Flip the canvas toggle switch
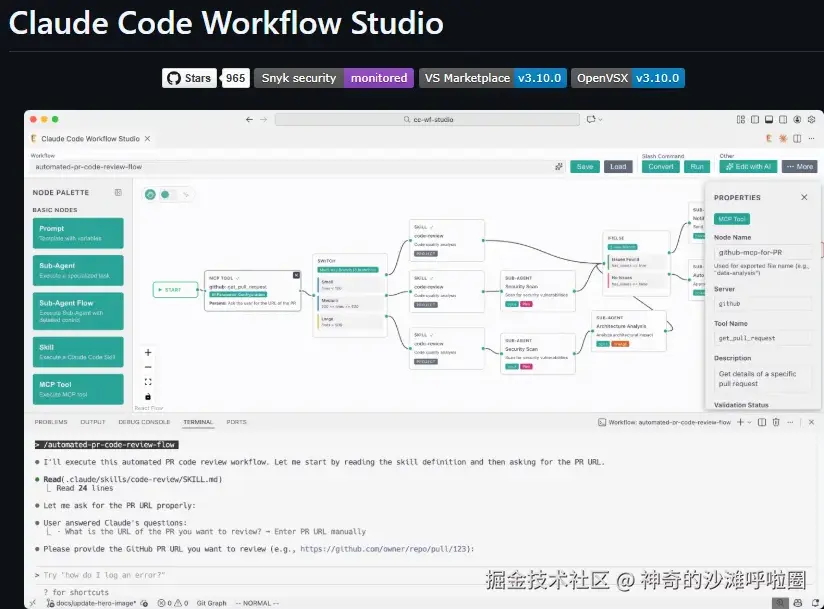Screen dimensions: 824x609 coord(169,194)
